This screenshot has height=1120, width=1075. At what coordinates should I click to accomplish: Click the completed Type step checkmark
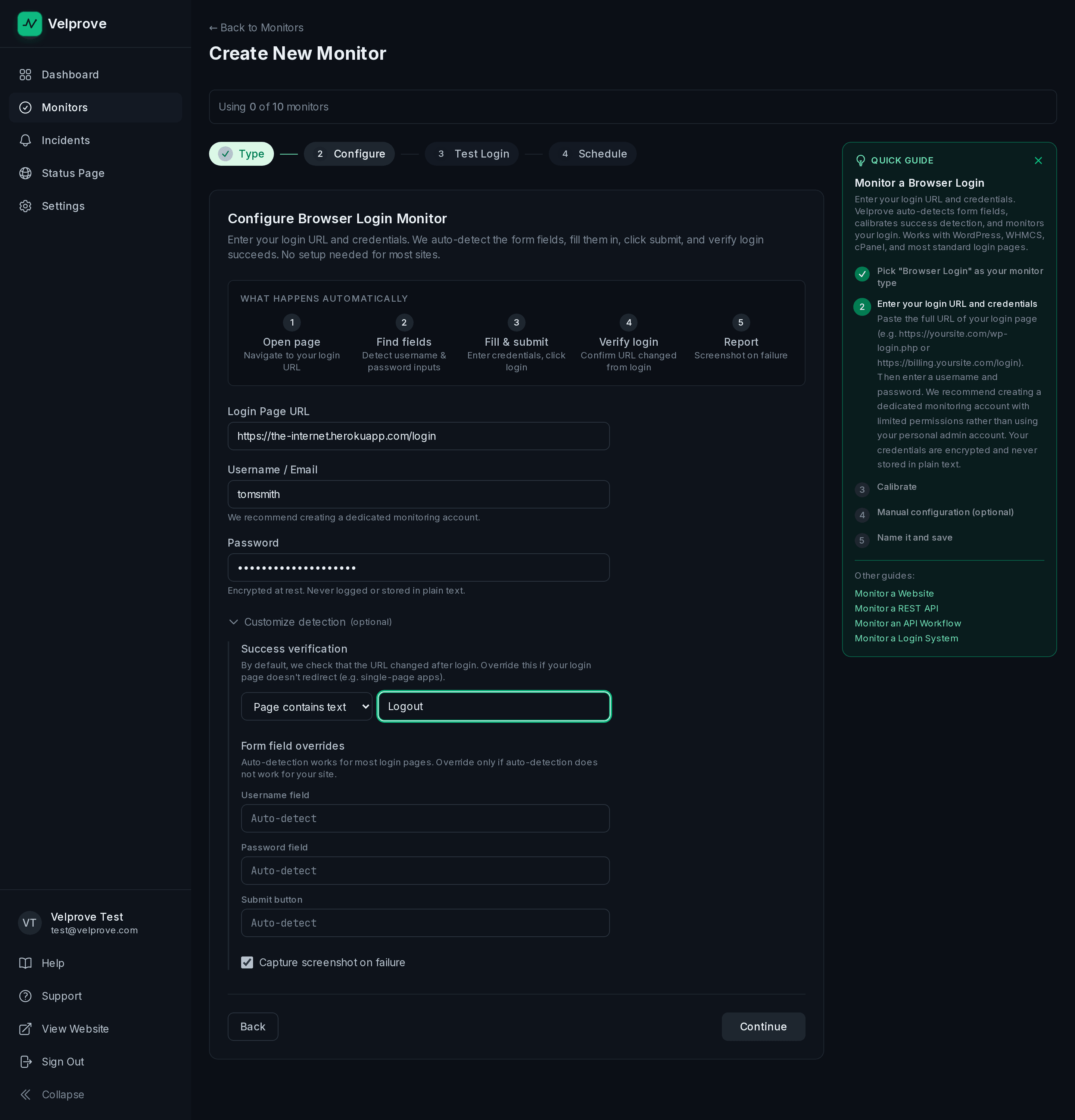(x=225, y=154)
